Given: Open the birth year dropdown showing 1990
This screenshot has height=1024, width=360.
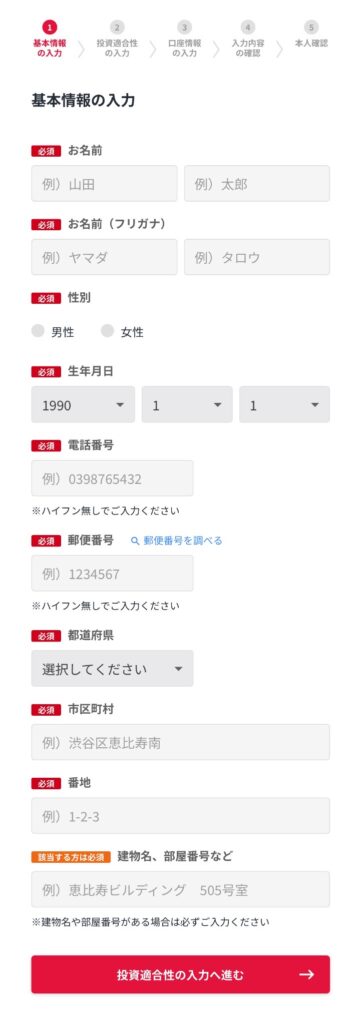Looking at the screenshot, I should [x=83, y=405].
